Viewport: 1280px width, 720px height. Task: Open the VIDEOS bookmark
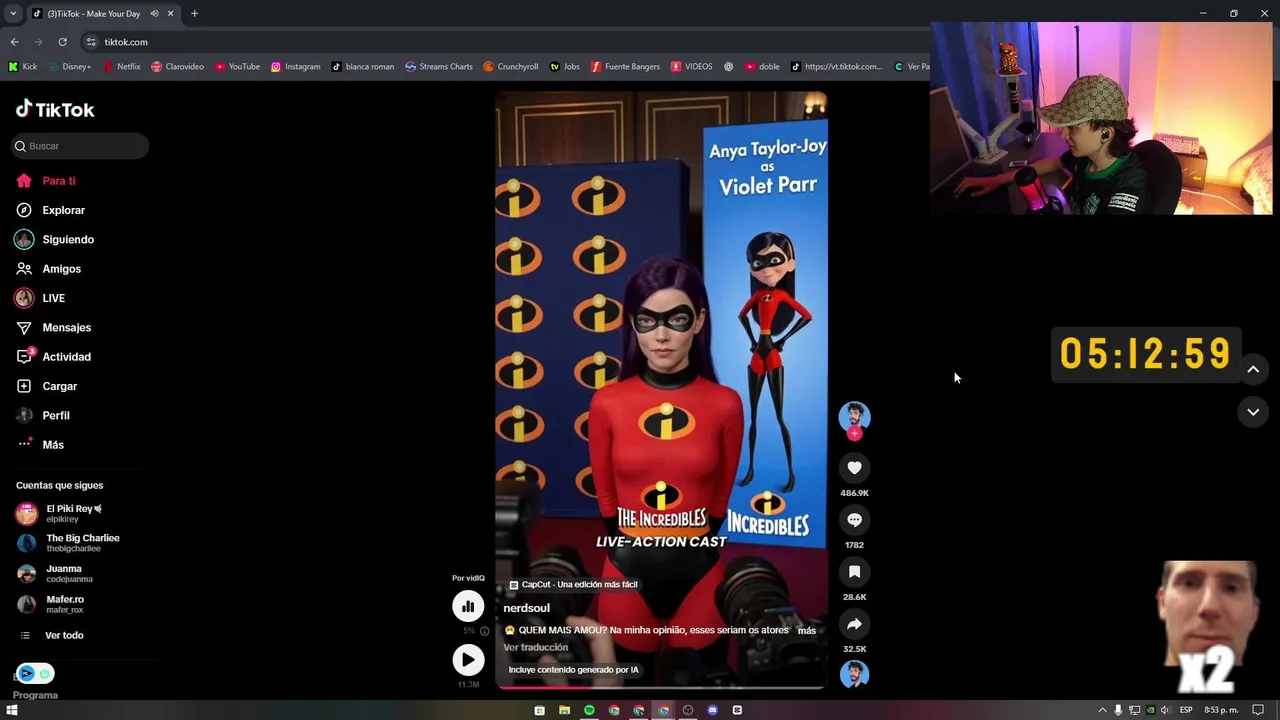[692, 67]
